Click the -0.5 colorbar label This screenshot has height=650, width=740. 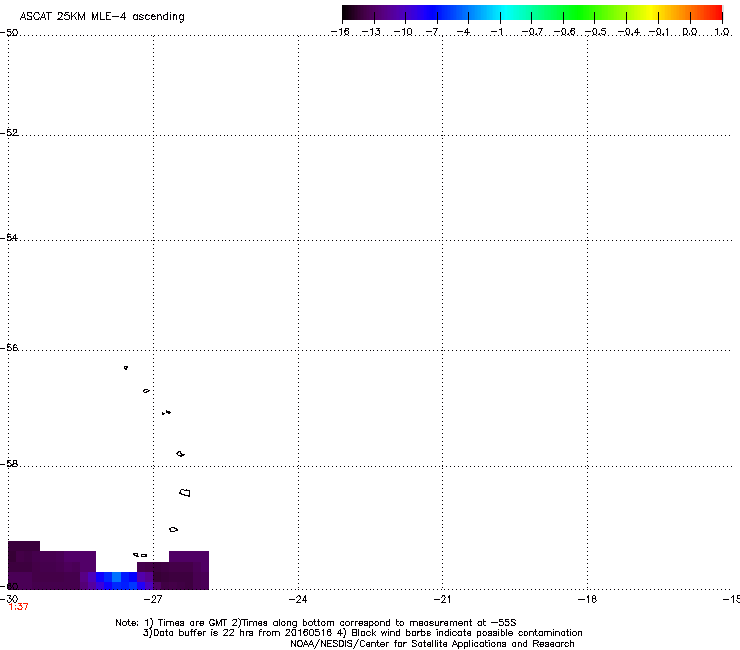coord(596,32)
